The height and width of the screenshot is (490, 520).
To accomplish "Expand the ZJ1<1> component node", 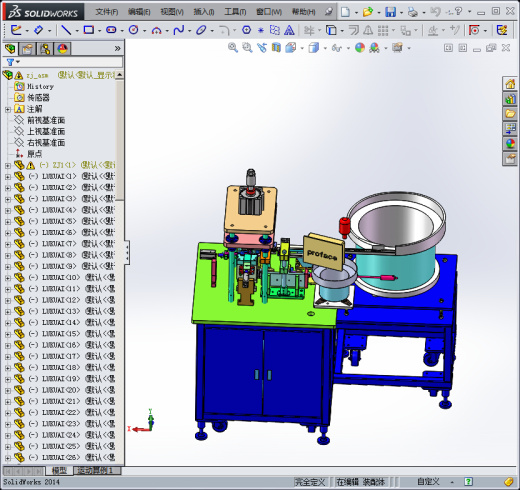I will click(x=8, y=165).
